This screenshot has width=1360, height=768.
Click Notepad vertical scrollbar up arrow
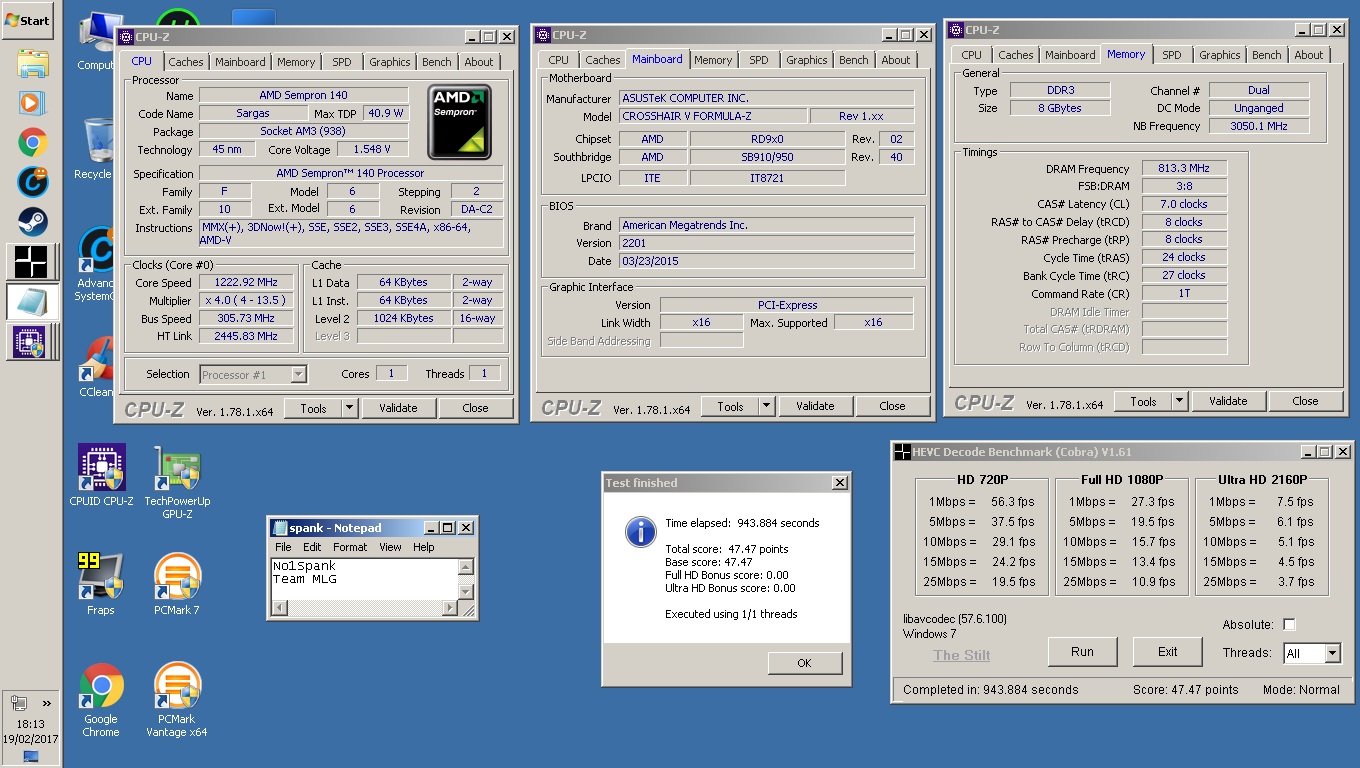click(x=466, y=567)
